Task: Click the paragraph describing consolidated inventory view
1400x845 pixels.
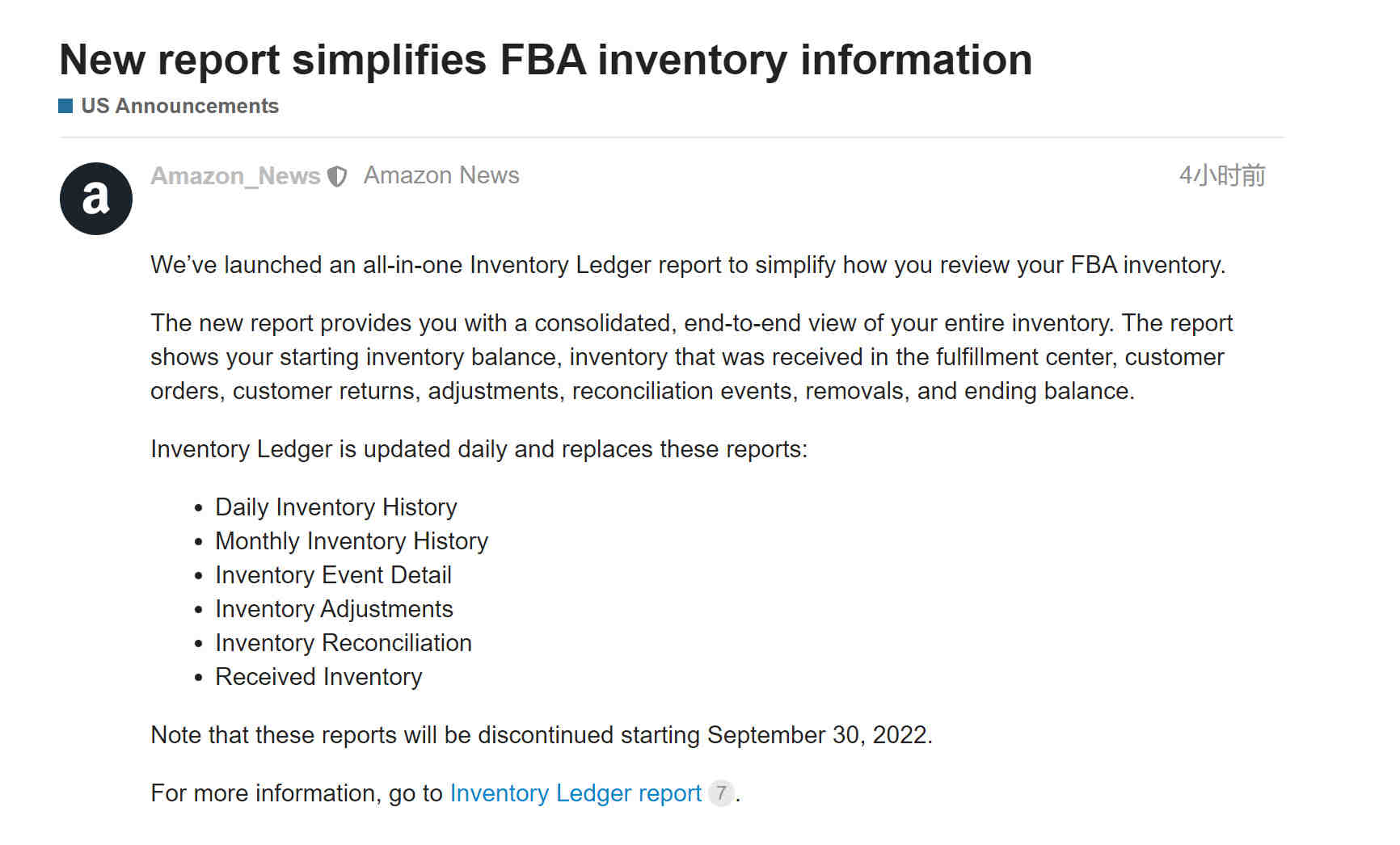Action: point(691,357)
